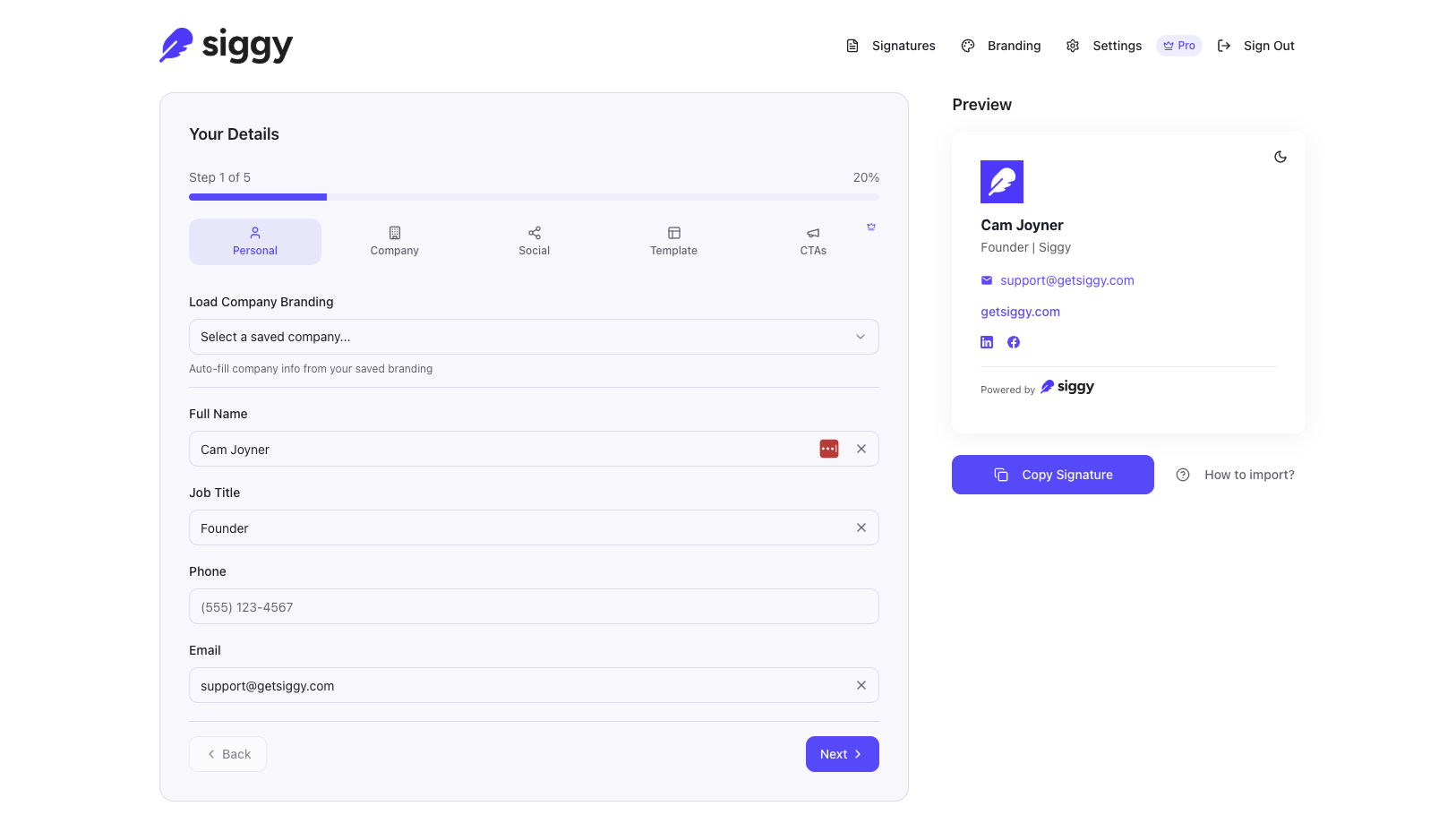Switch to the Template step tab

pyautogui.click(x=673, y=241)
